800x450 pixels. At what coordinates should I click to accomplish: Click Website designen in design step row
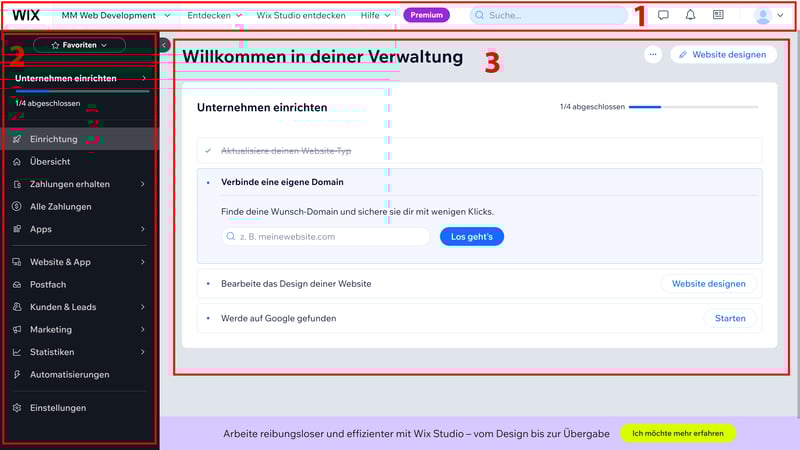708,284
